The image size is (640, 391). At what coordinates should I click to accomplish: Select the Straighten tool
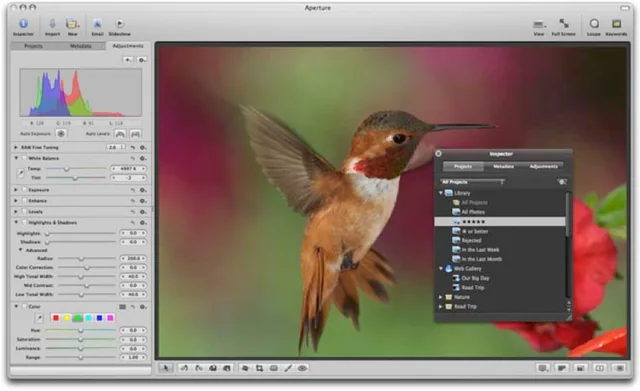[245, 368]
